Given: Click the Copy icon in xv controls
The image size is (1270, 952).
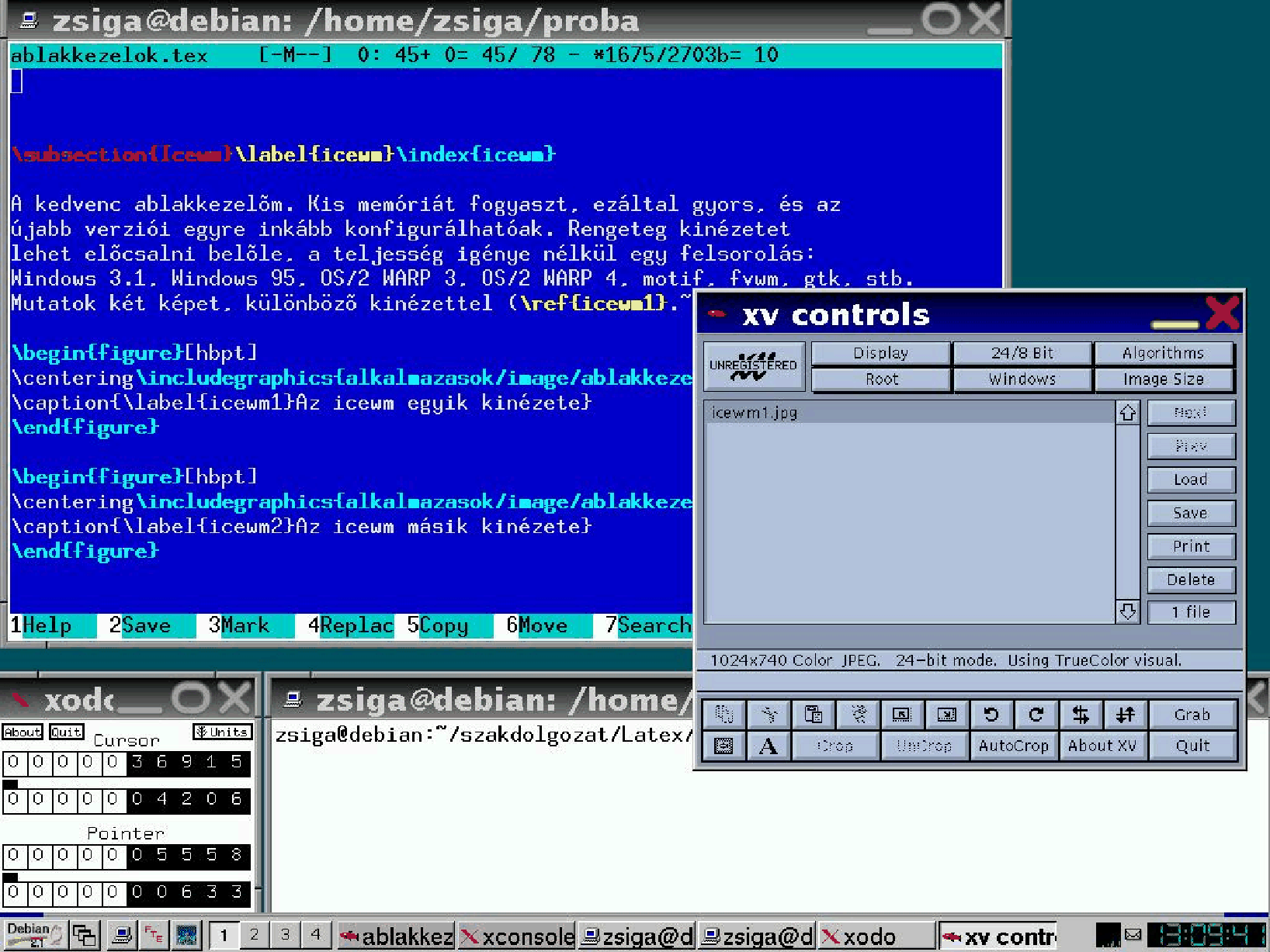Looking at the screenshot, I should pyautogui.click(x=723, y=714).
